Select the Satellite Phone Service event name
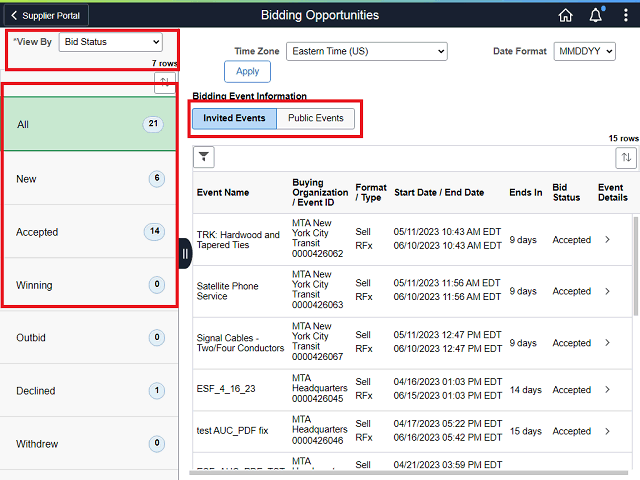The width and height of the screenshot is (640, 480). [227, 291]
